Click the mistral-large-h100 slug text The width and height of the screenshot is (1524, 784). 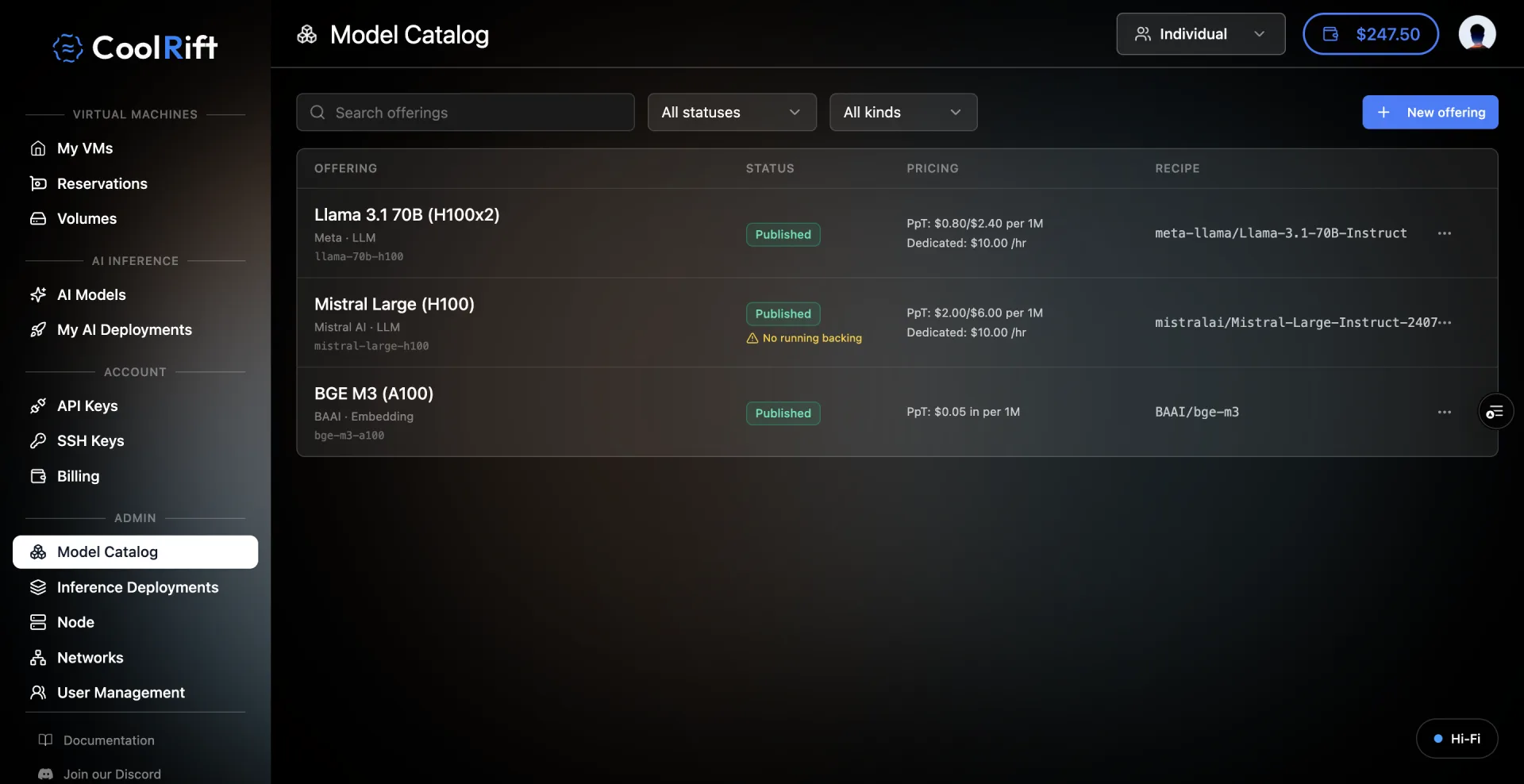371,346
